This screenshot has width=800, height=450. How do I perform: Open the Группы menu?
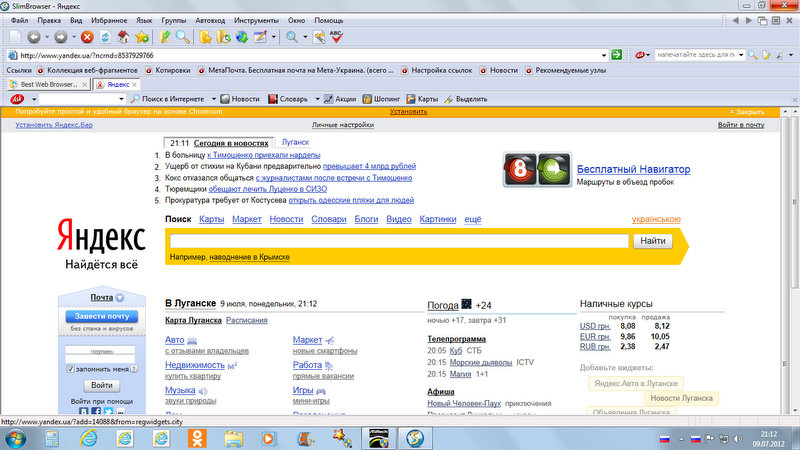tap(173, 20)
